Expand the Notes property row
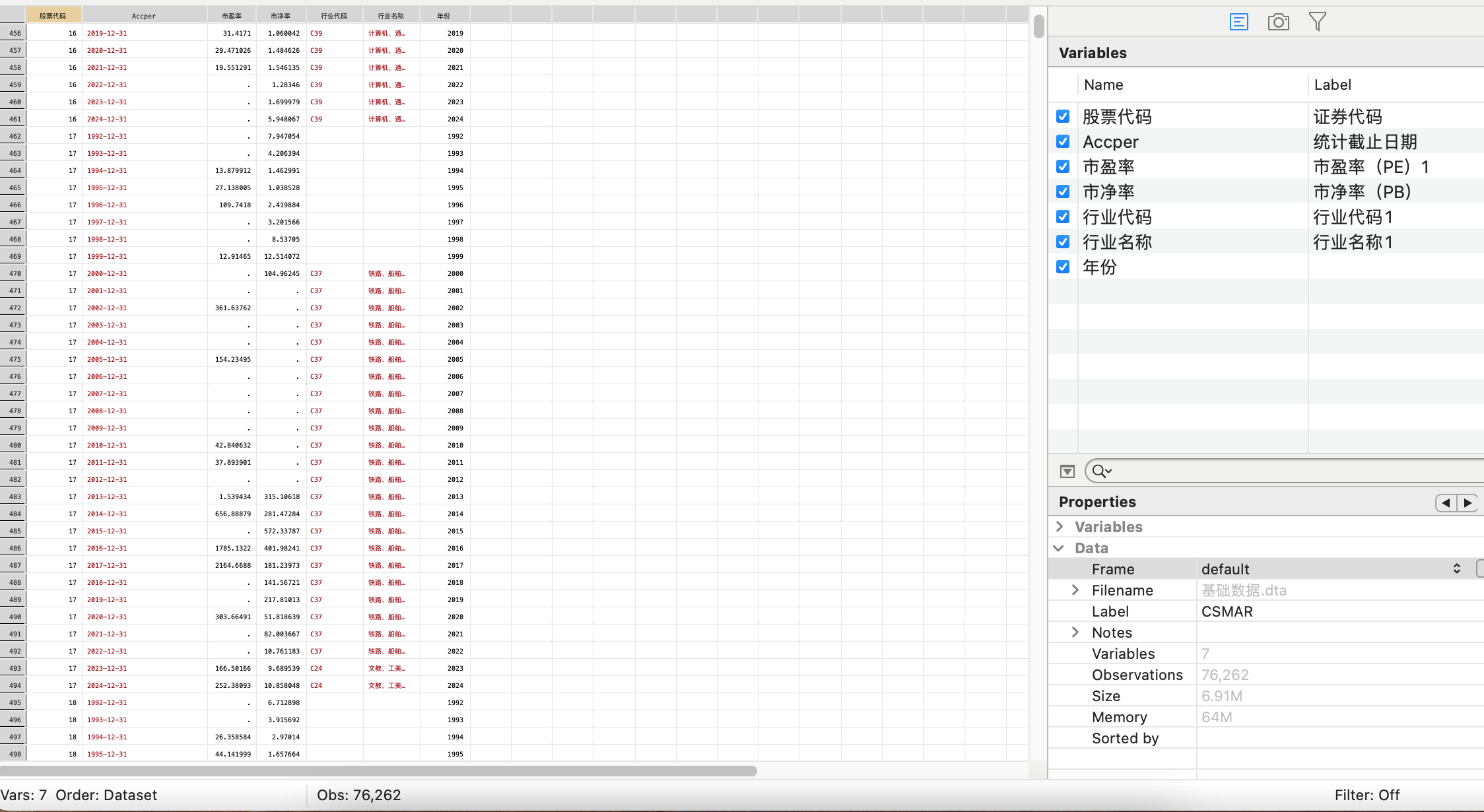Viewport: 1484px width, 812px height. click(1075, 632)
